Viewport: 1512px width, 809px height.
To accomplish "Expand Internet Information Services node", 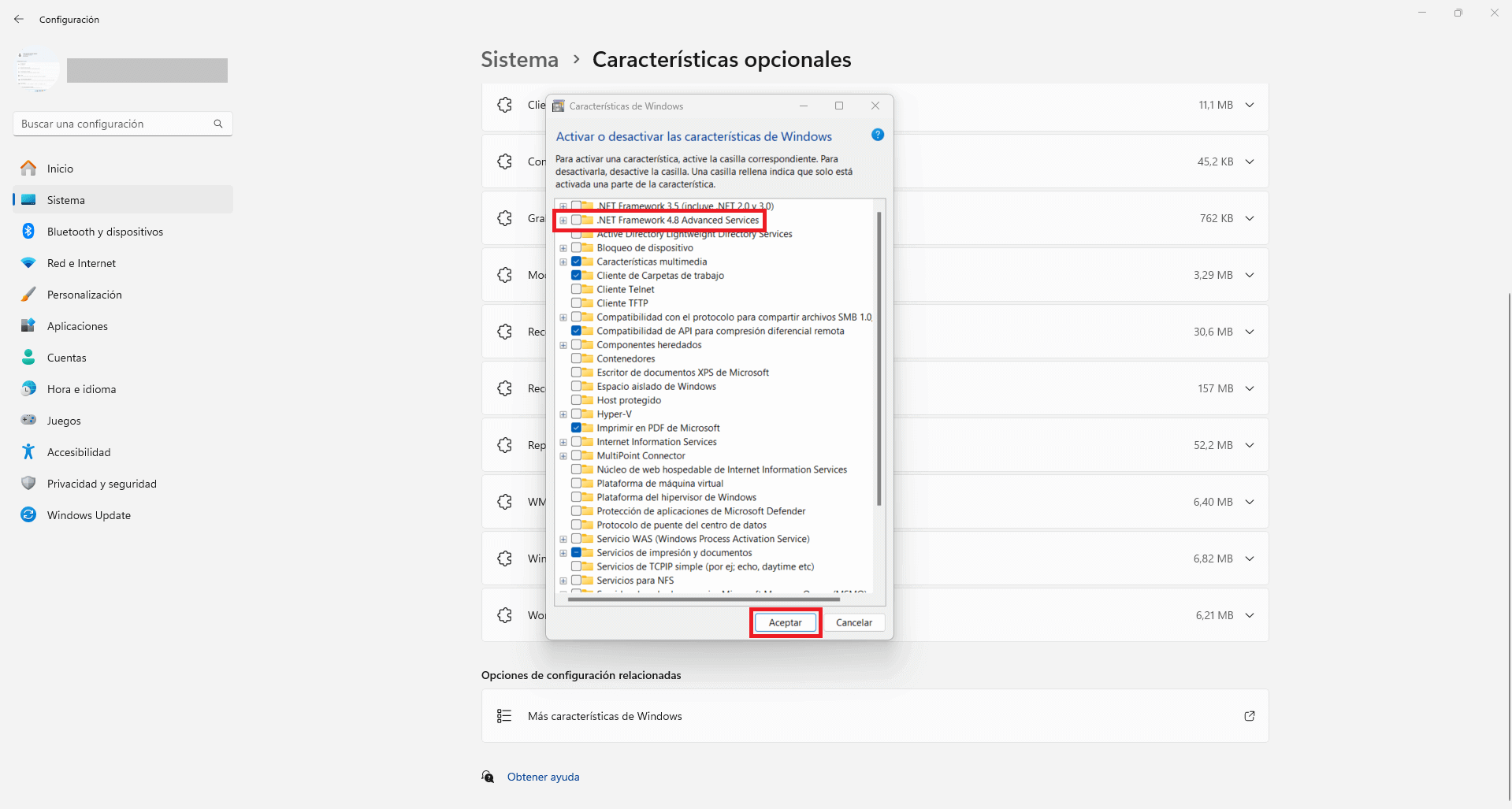I will click(563, 442).
